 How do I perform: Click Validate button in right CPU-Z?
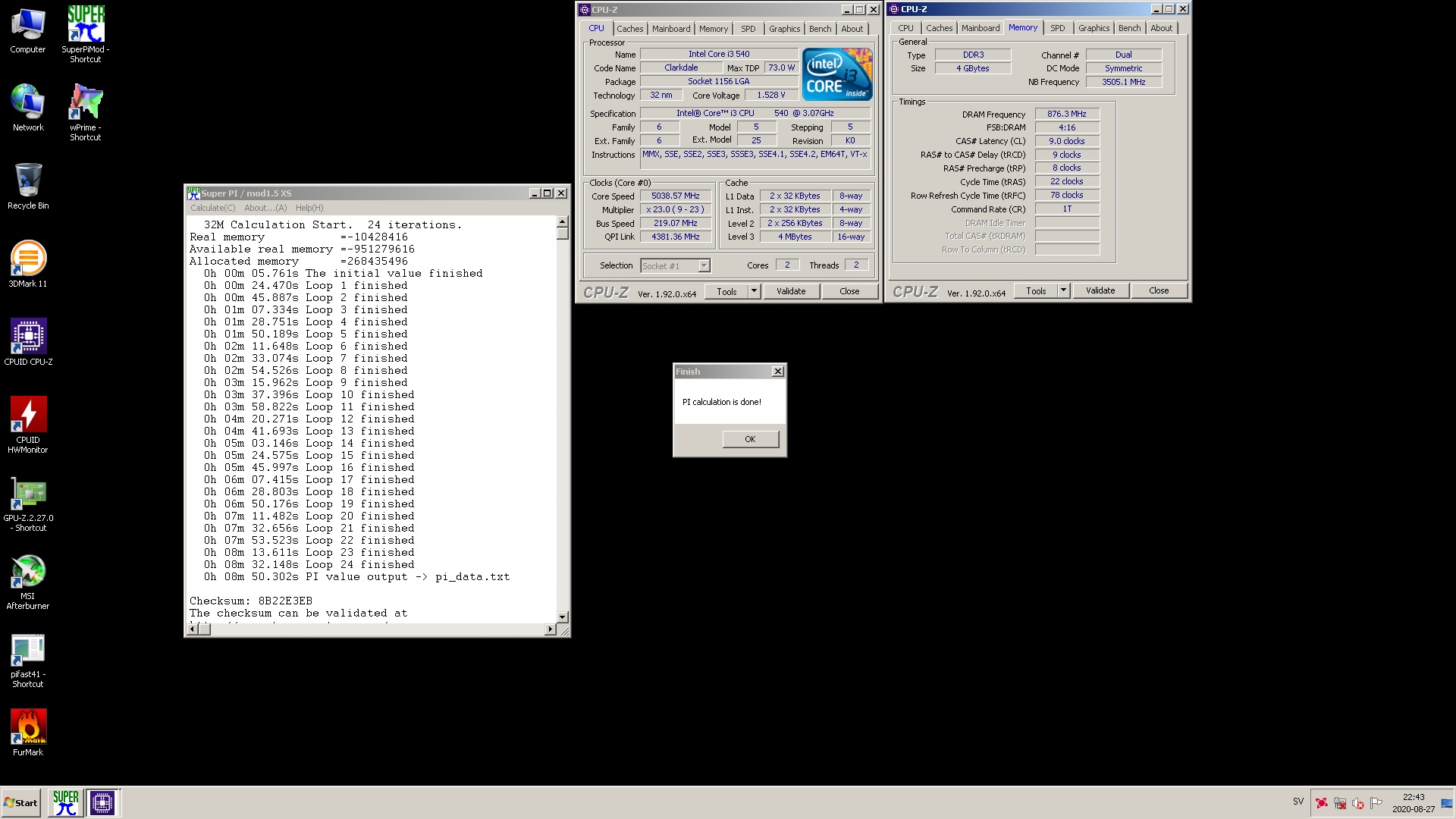(1100, 290)
